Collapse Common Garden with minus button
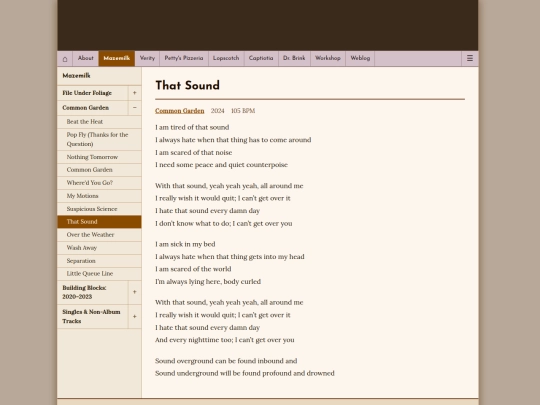The width and height of the screenshot is (540, 405). pyautogui.click(x=135, y=108)
